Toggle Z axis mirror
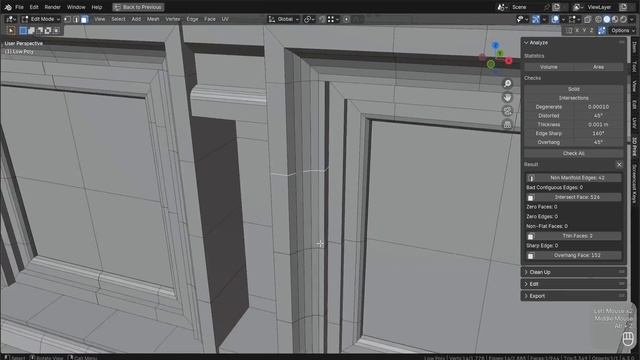This screenshot has height=360, width=640. [591, 31]
